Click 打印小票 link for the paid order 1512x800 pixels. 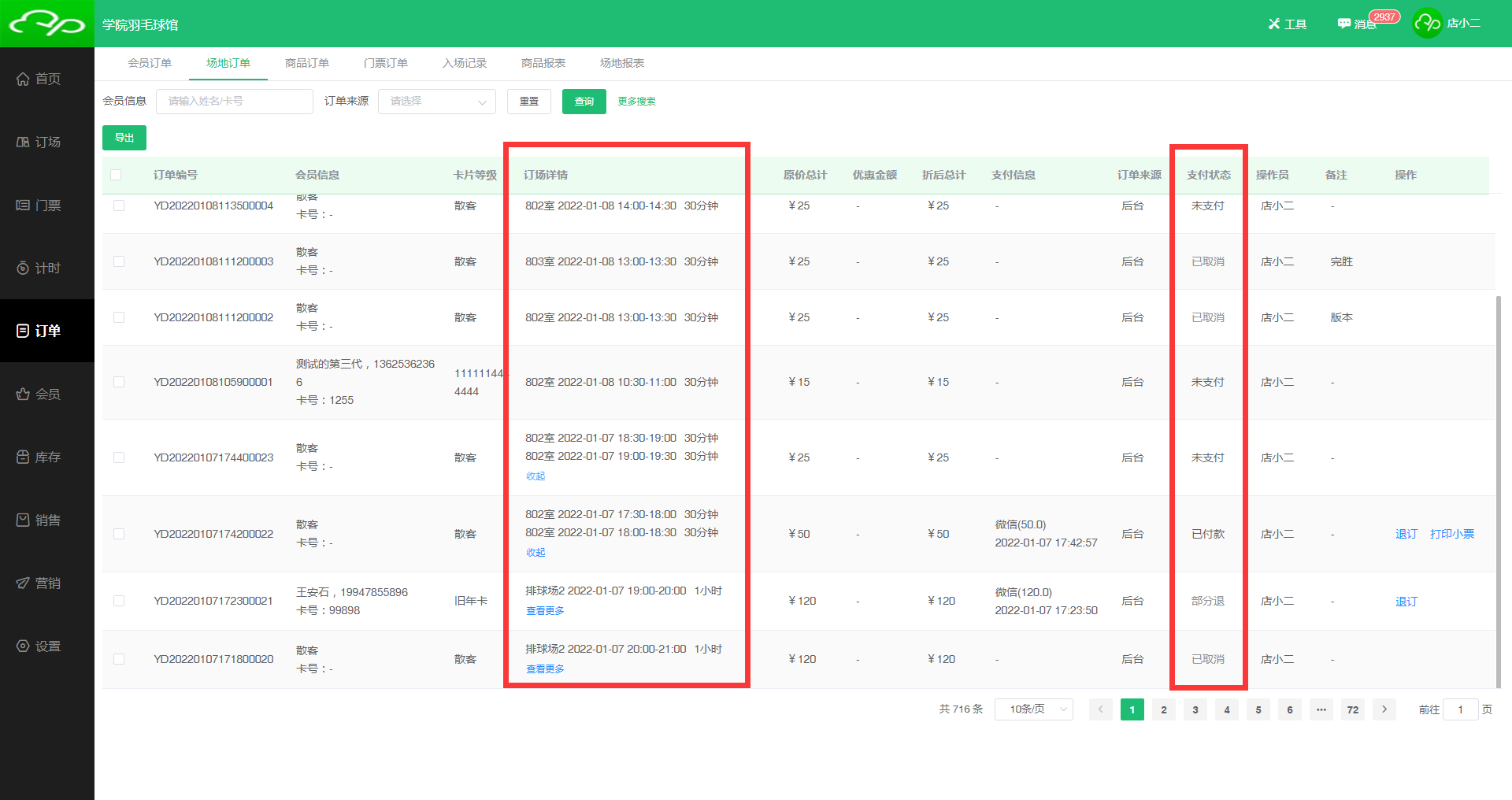point(1451,534)
